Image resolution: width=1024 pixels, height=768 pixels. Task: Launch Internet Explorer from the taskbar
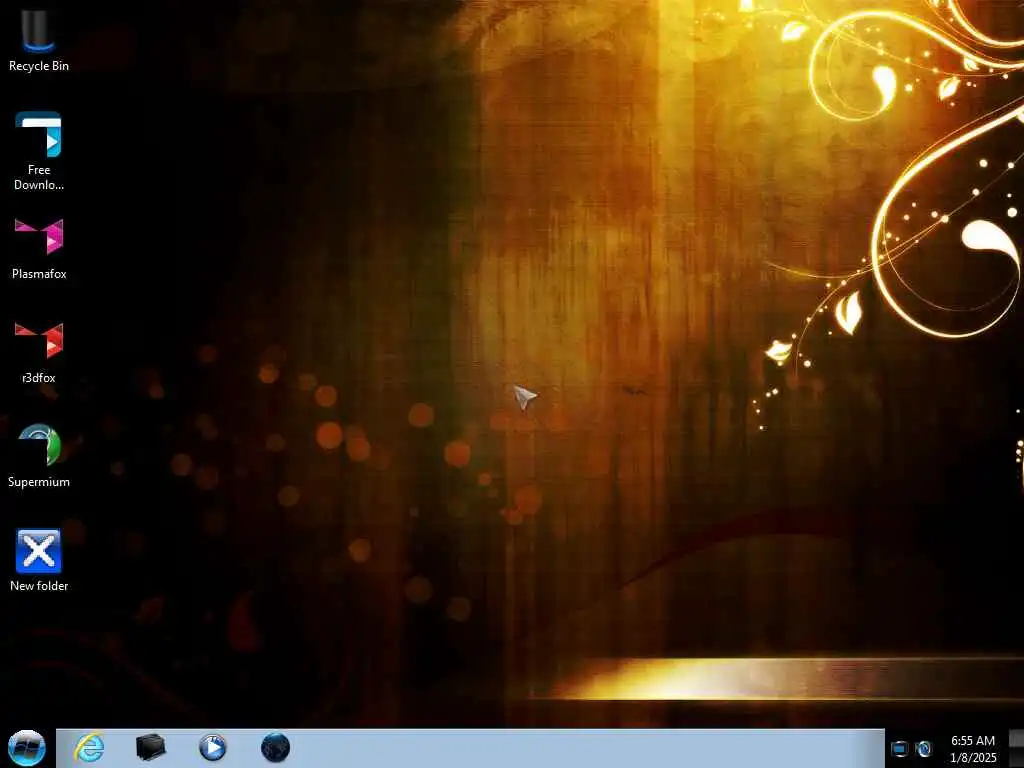(x=89, y=748)
